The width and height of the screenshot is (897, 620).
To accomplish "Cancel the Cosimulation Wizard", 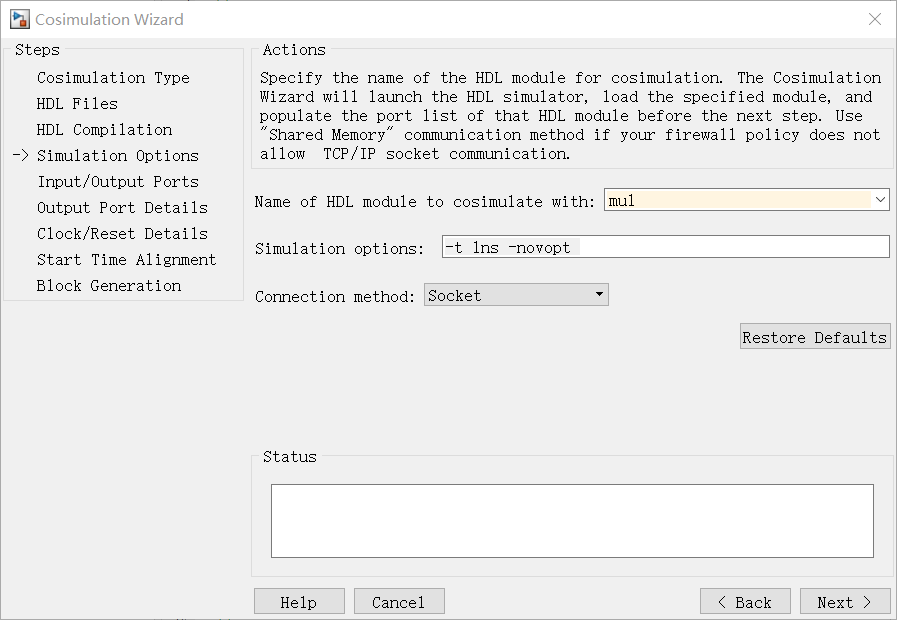I will coord(399,602).
